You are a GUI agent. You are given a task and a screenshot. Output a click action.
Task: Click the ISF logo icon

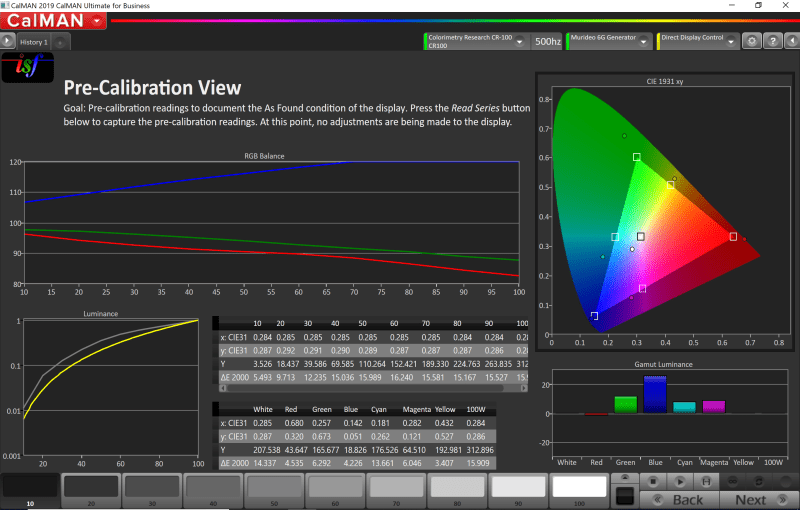(28, 67)
